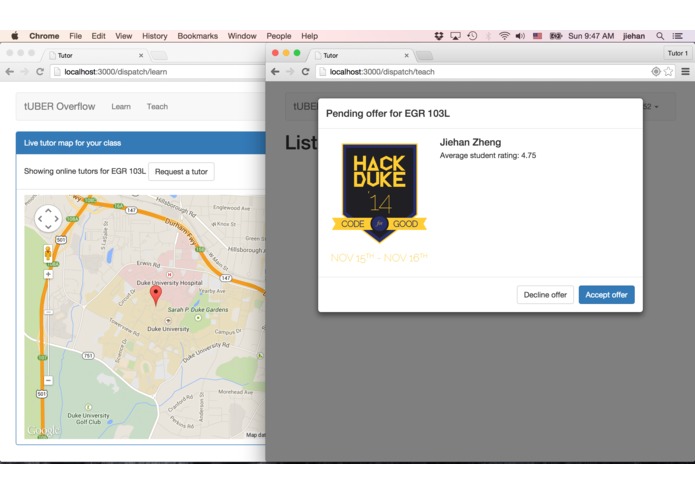
Task: Reload the teach window page
Action: [x=305, y=71]
